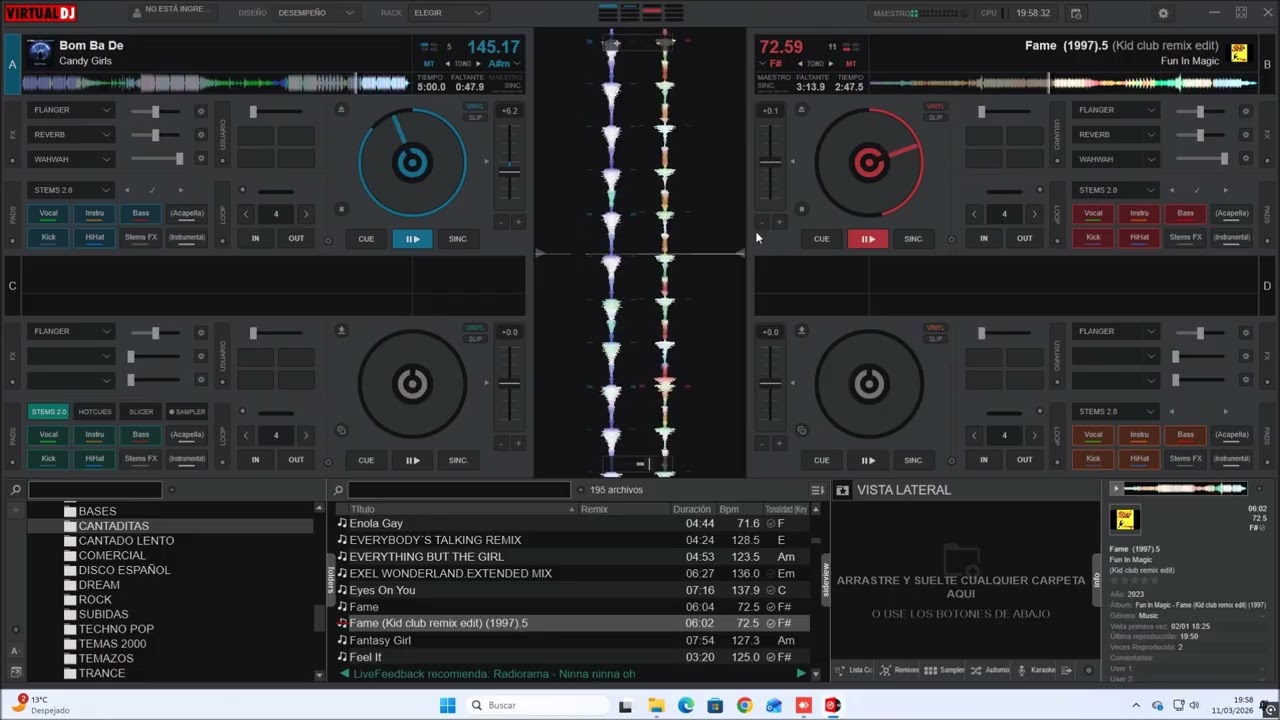The image size is (1280, 720).
Task: Open Wahwah effect settings gear on deck B
Action: coord(1245,159)
